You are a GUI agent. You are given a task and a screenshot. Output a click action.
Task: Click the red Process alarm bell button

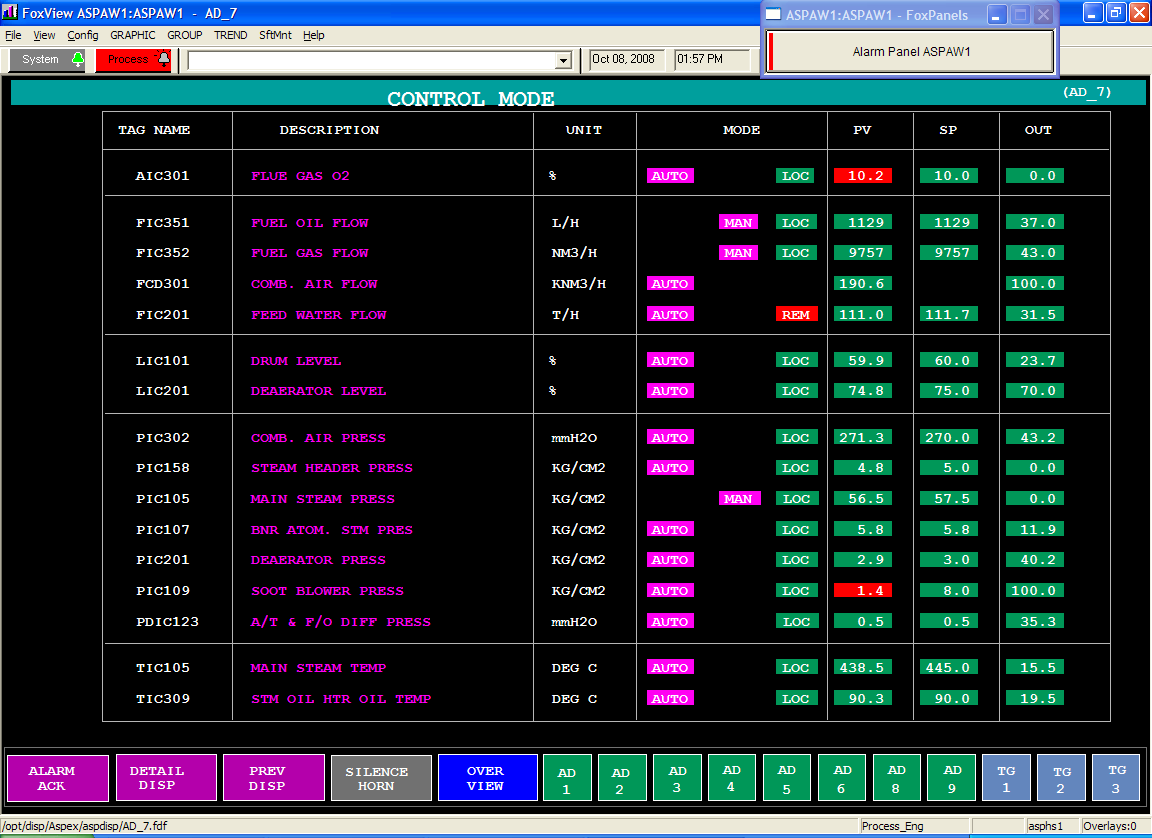tap(134, 60)
